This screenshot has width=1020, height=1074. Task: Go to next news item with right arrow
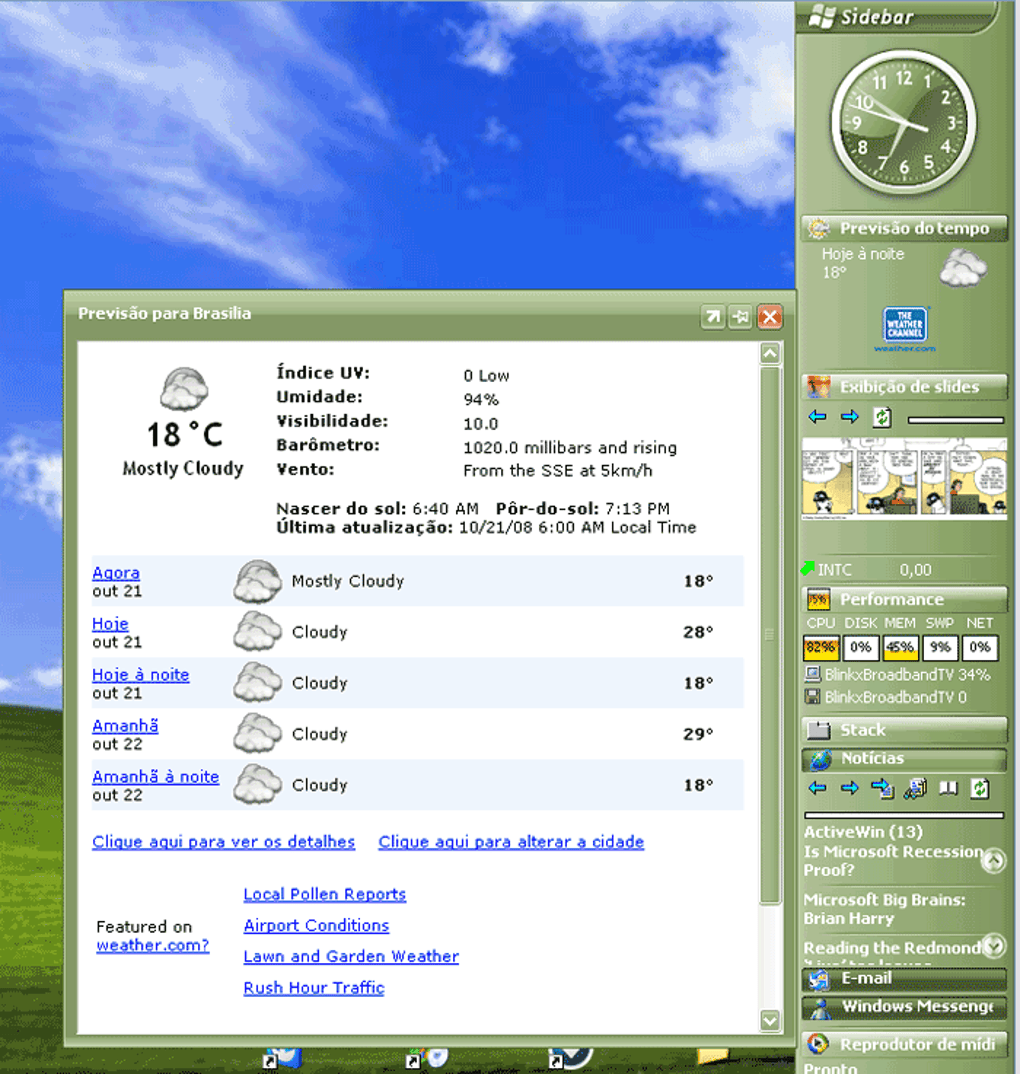click(849, 788)
